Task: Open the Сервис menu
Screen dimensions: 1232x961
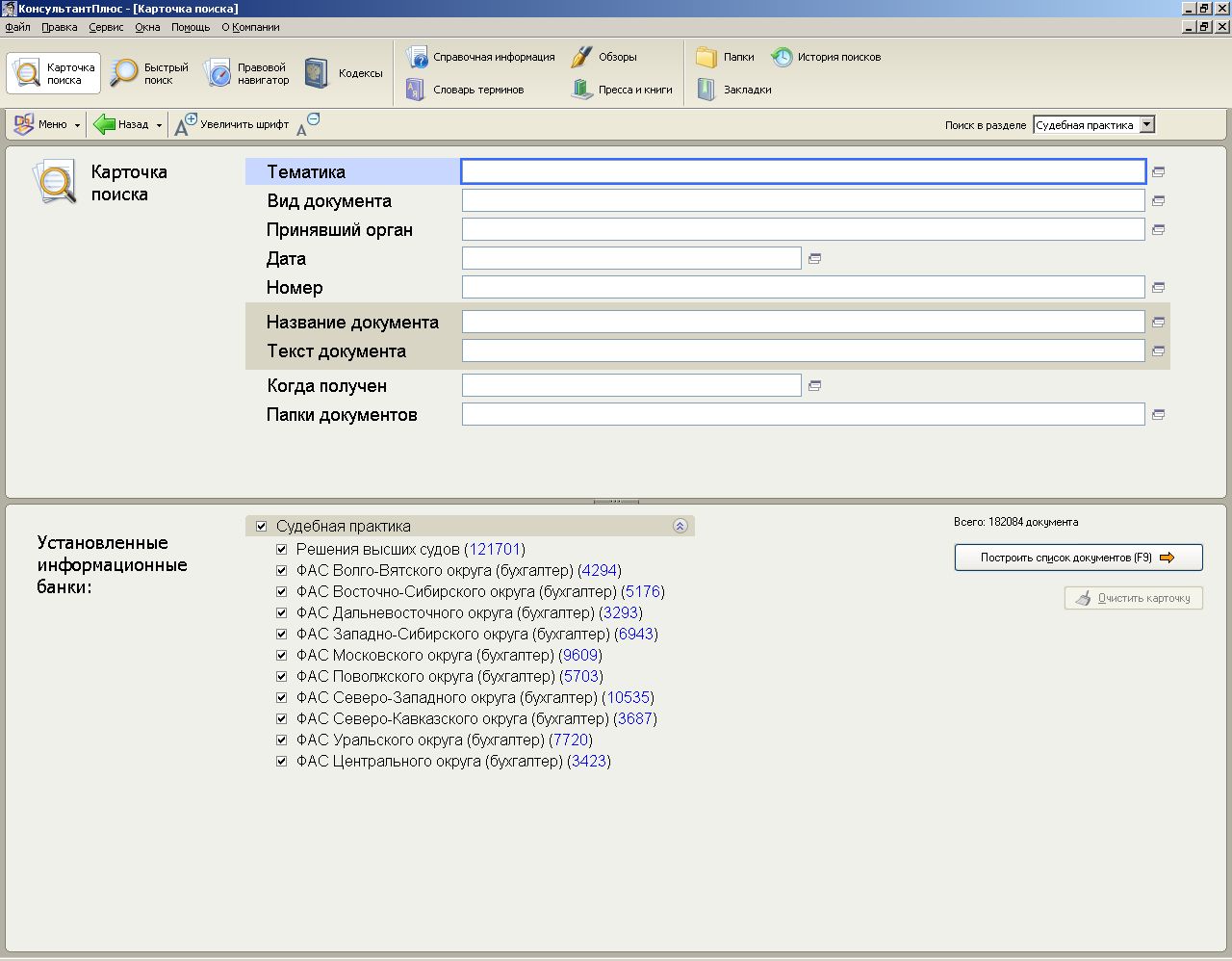Action: tap(106, 27)
